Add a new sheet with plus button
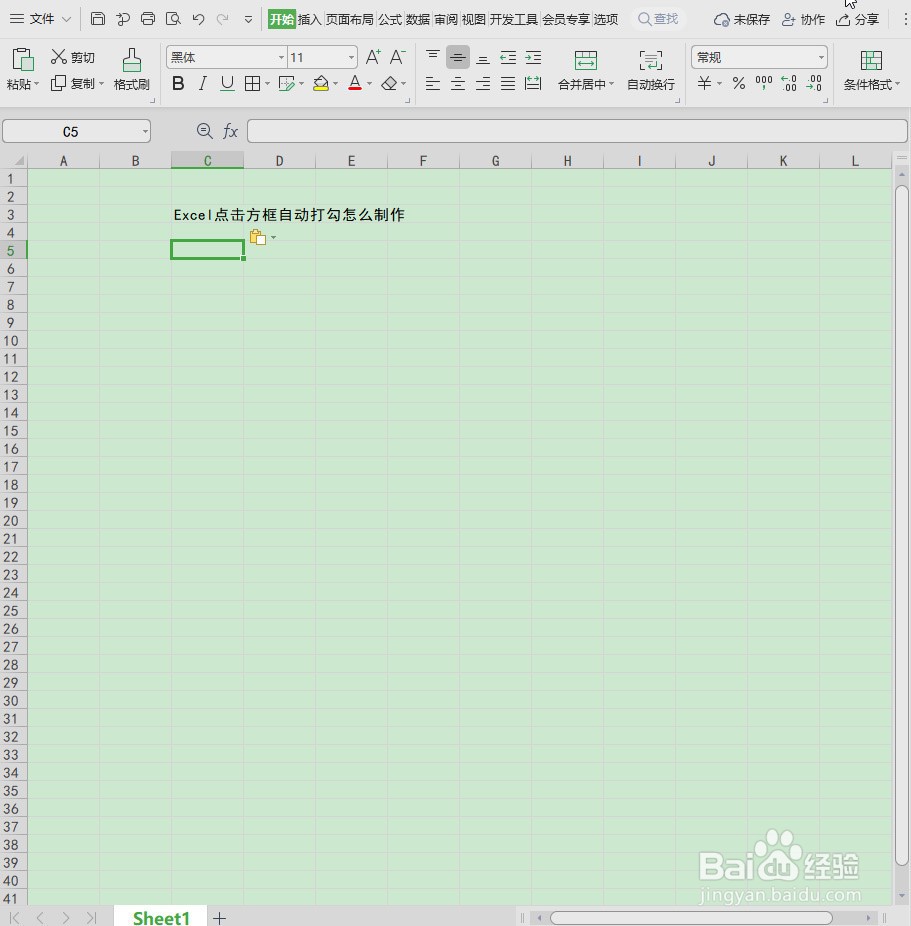The height and width of the screenshot is (926, 911). tap(220, 918)
